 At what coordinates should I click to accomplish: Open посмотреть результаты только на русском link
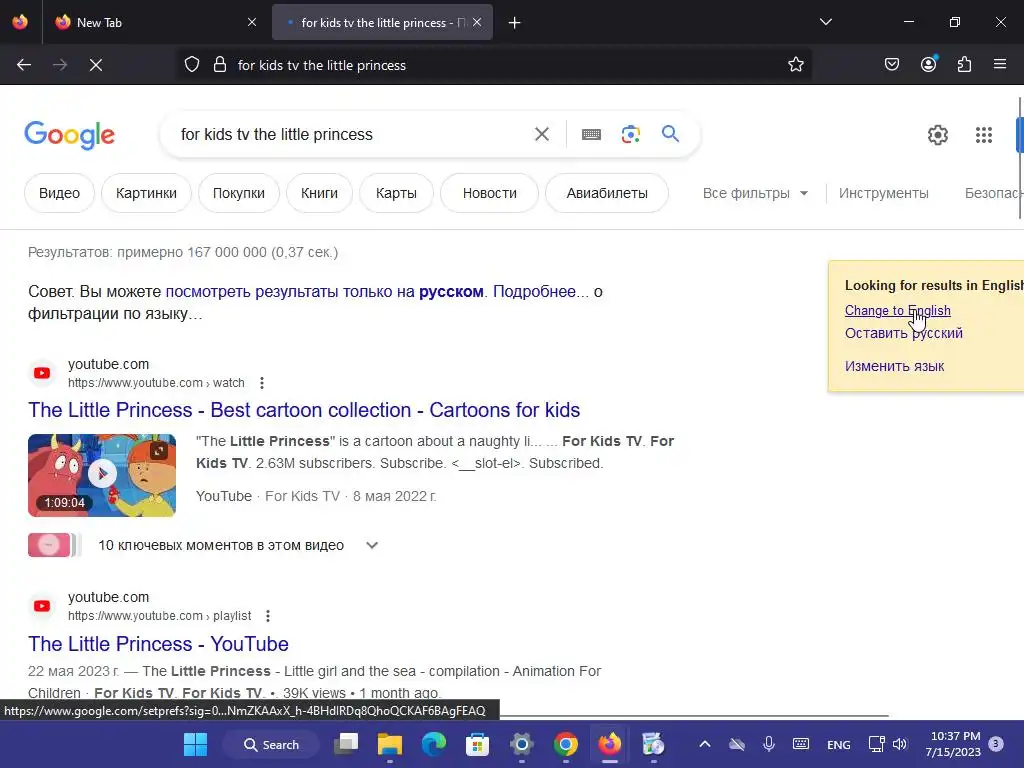click(x=325, y=291)
